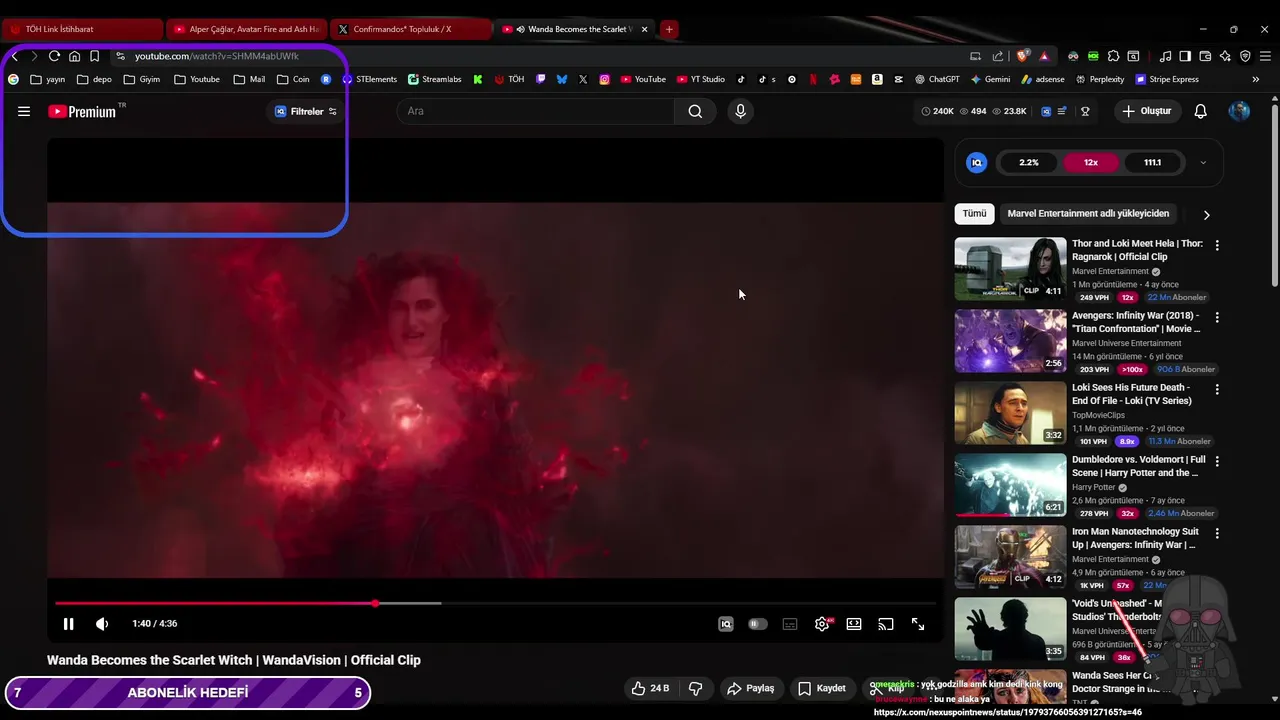
Task: Show more filter chips with arrow
Action: tap(1206, 214)
